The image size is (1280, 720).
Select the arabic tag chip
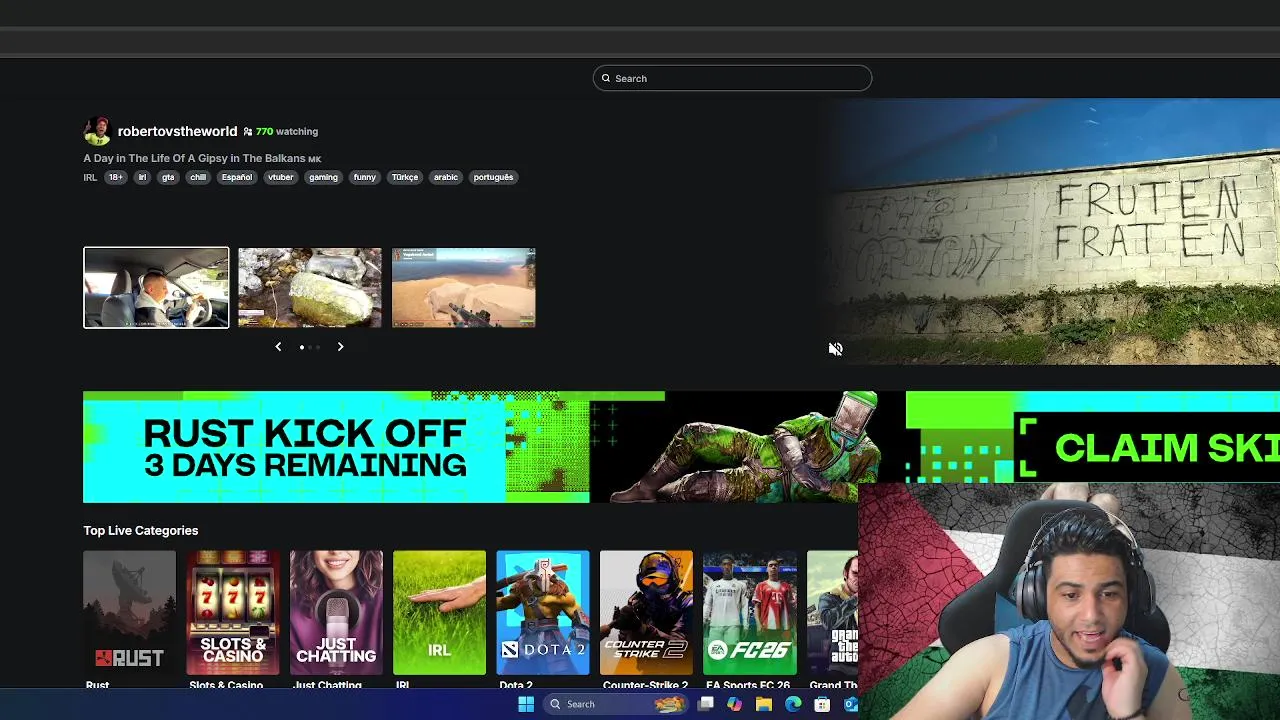[446, 177]
